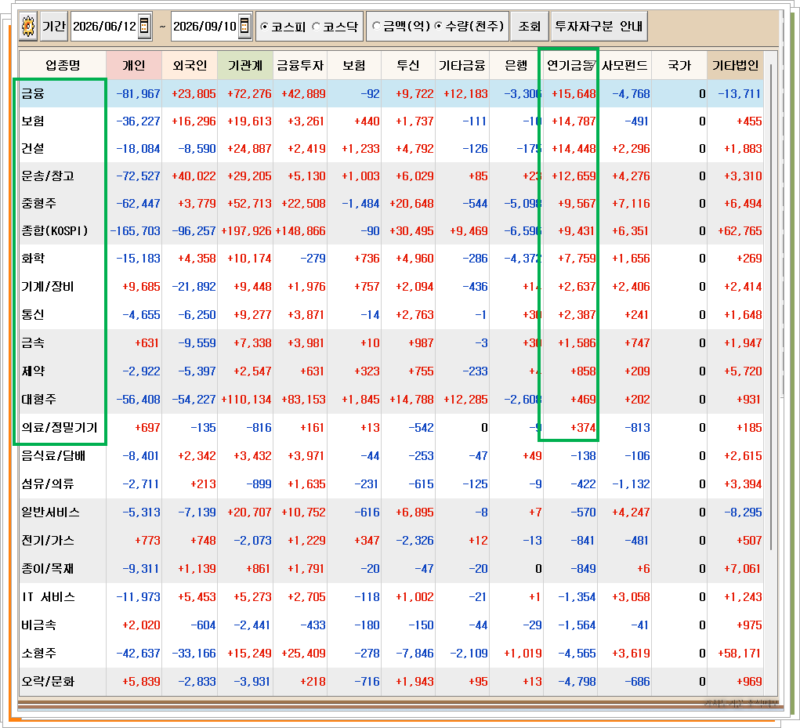Select the 소형주 row
This screenshot has width=800, height=728.
coord(391,653)
